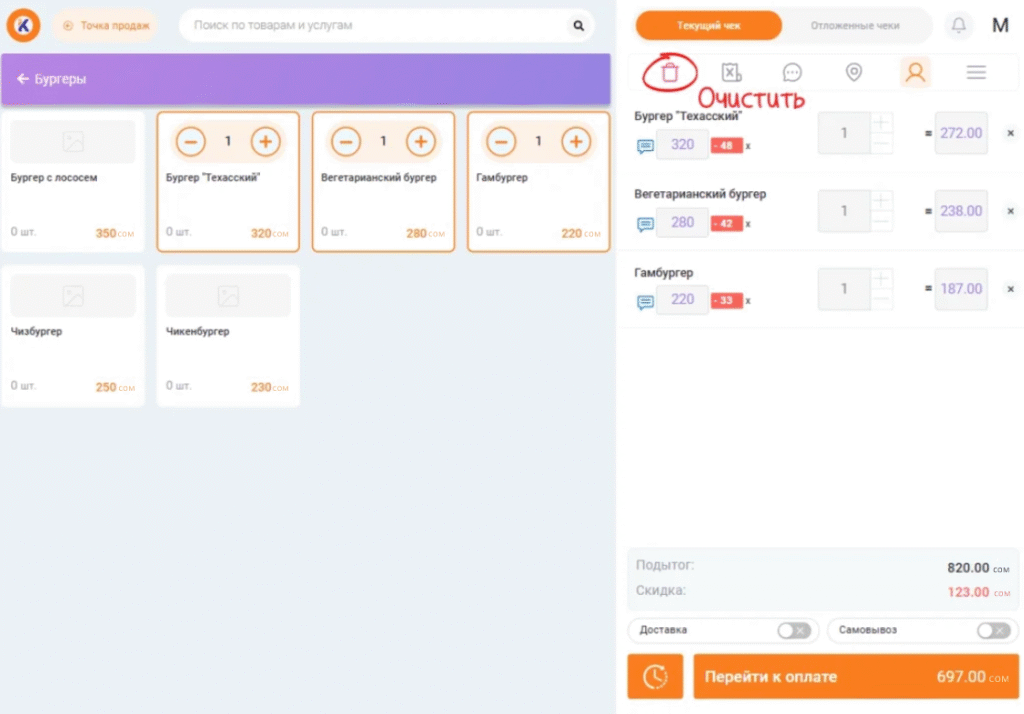
Task: Click the location pin icon
Action: point(853,72)
